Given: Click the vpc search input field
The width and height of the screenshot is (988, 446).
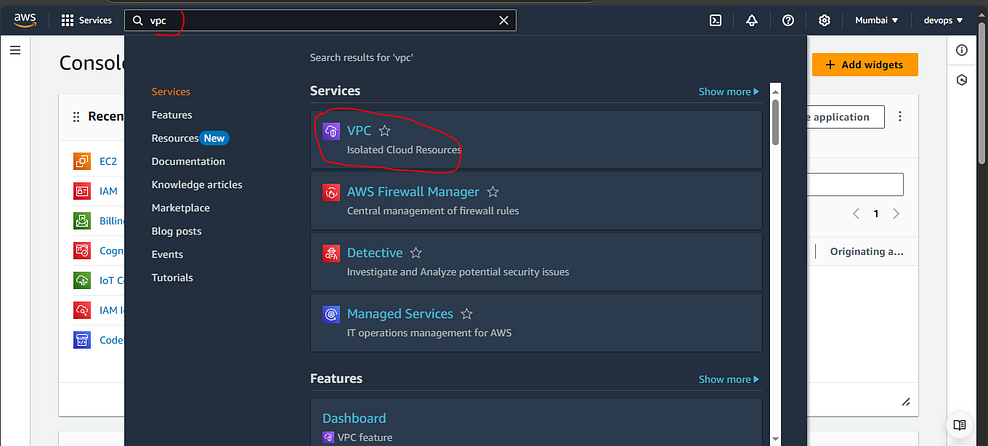Looking at the screenshot, I should click(x=320, y=20).
